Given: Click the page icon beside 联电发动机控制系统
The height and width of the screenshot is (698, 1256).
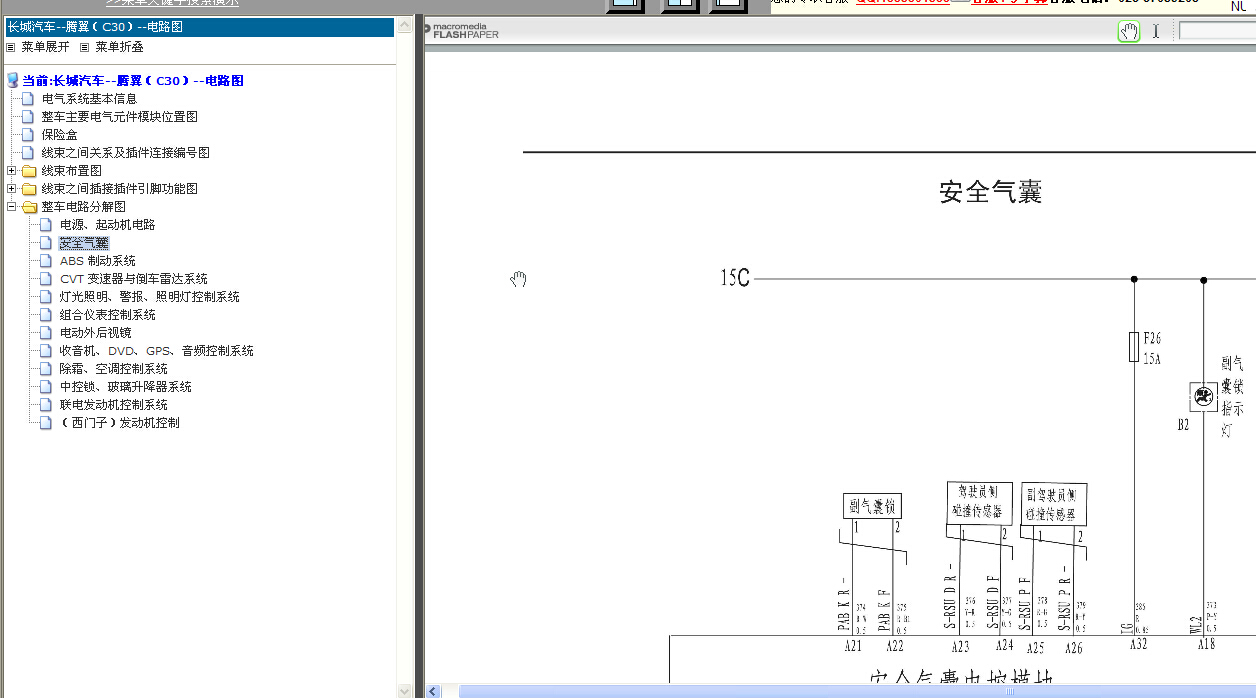Looking at the screenshot, I should pos(44,405).
